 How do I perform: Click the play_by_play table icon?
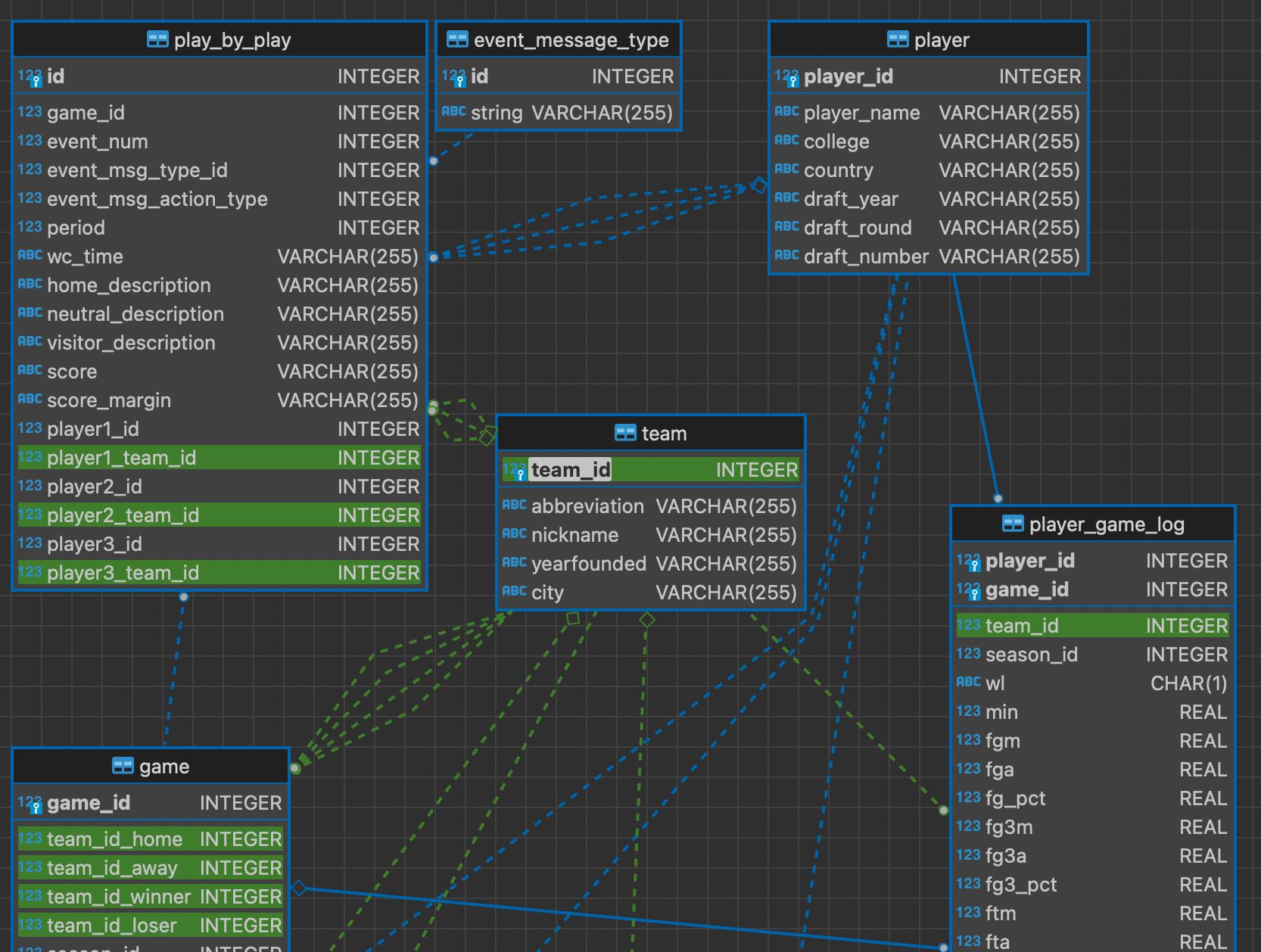point(157,39)
